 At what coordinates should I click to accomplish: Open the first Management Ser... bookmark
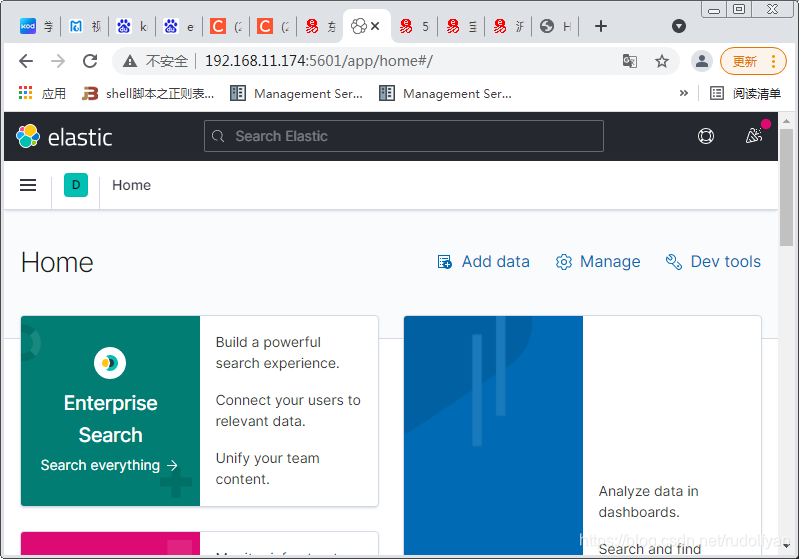point(296,93)
